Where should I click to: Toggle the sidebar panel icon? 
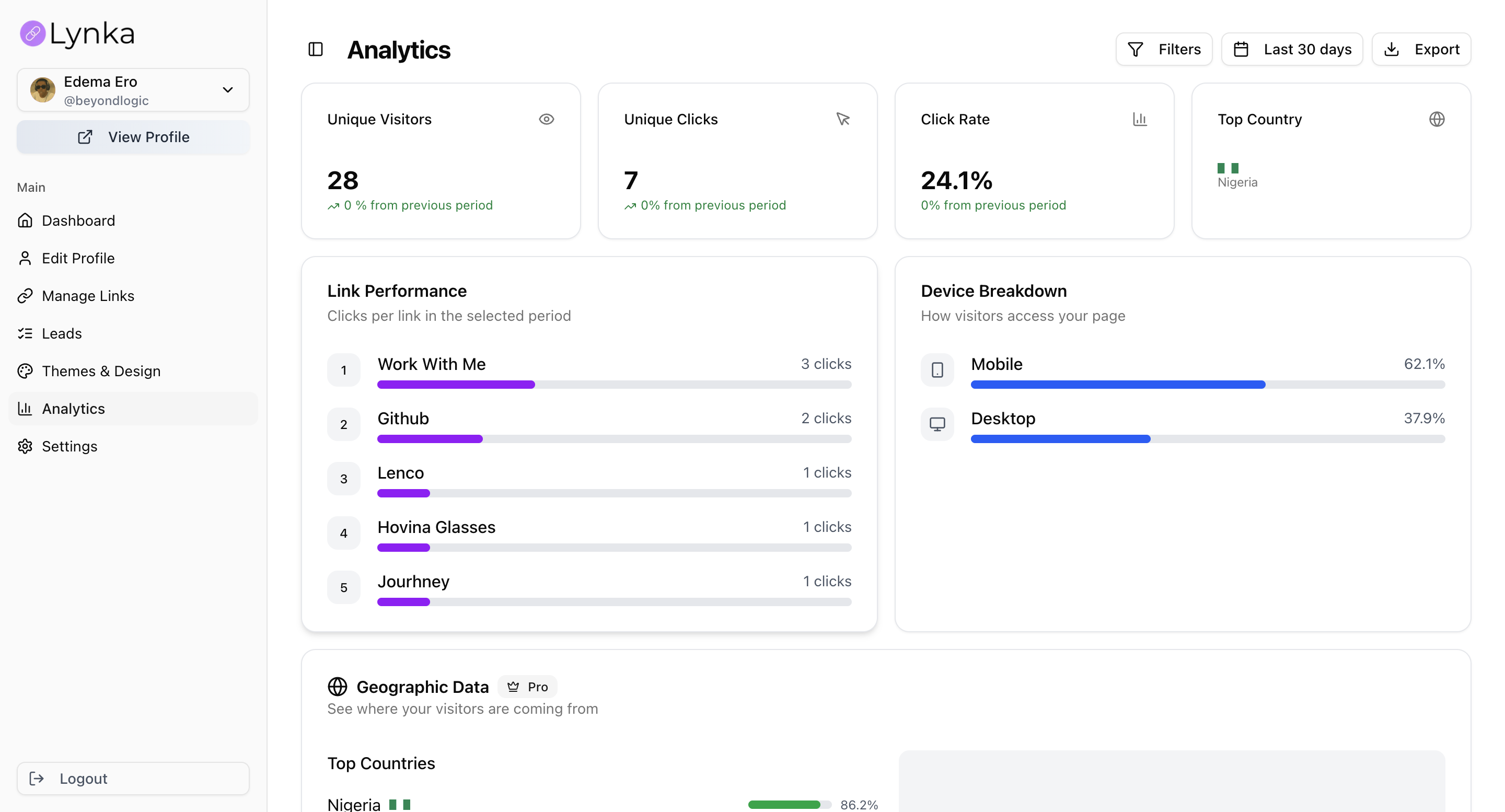click(316, 50)
